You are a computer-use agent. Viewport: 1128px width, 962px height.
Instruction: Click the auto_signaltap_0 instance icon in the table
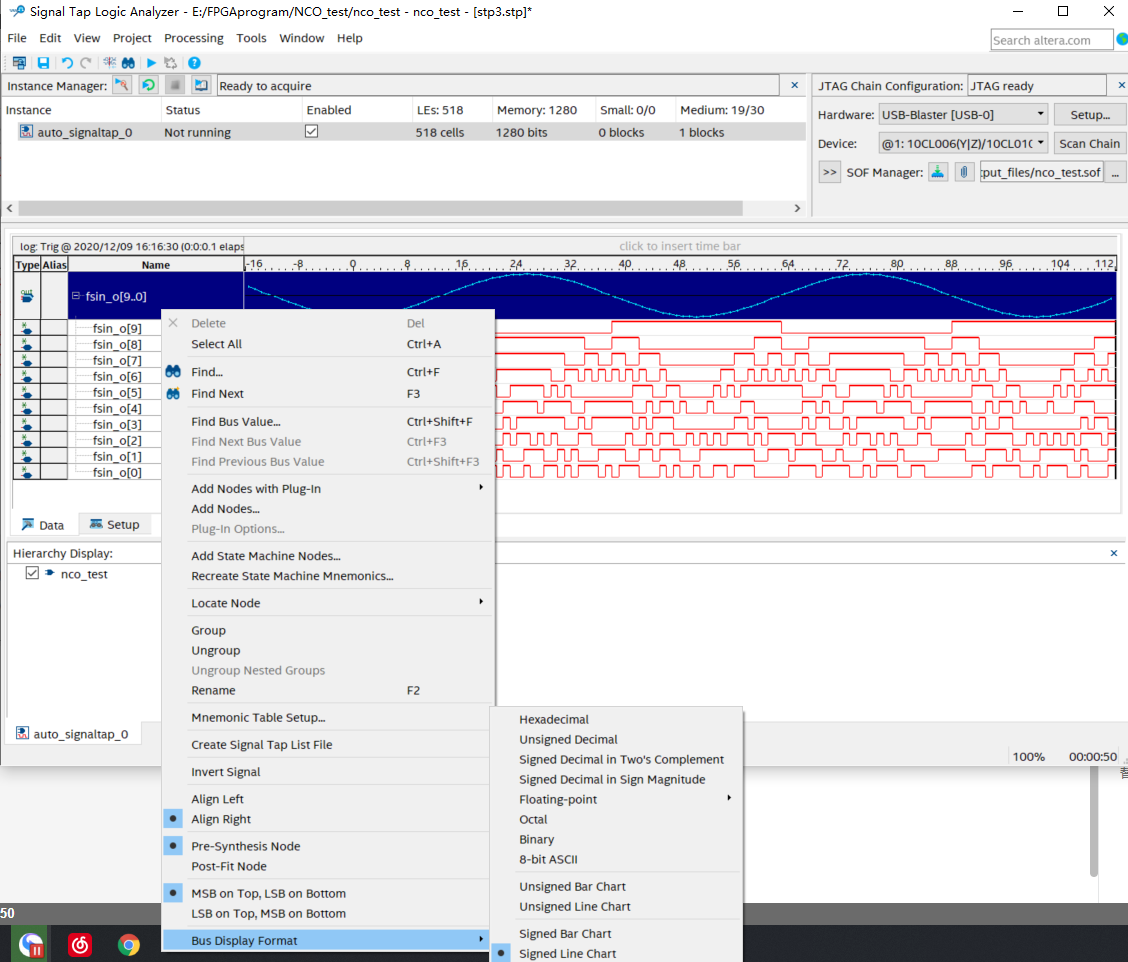26,132
